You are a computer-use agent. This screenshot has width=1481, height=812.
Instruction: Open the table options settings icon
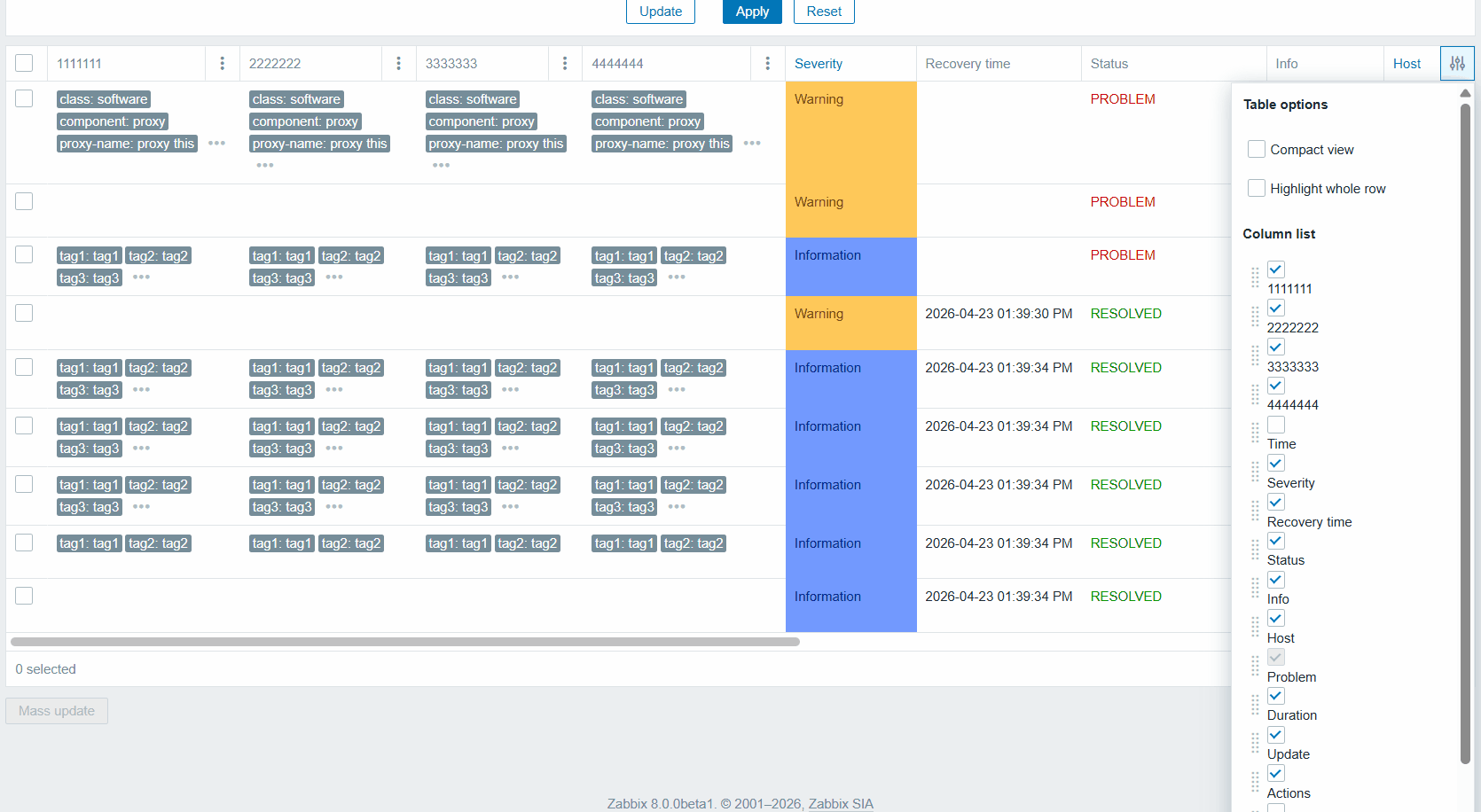1457,64
